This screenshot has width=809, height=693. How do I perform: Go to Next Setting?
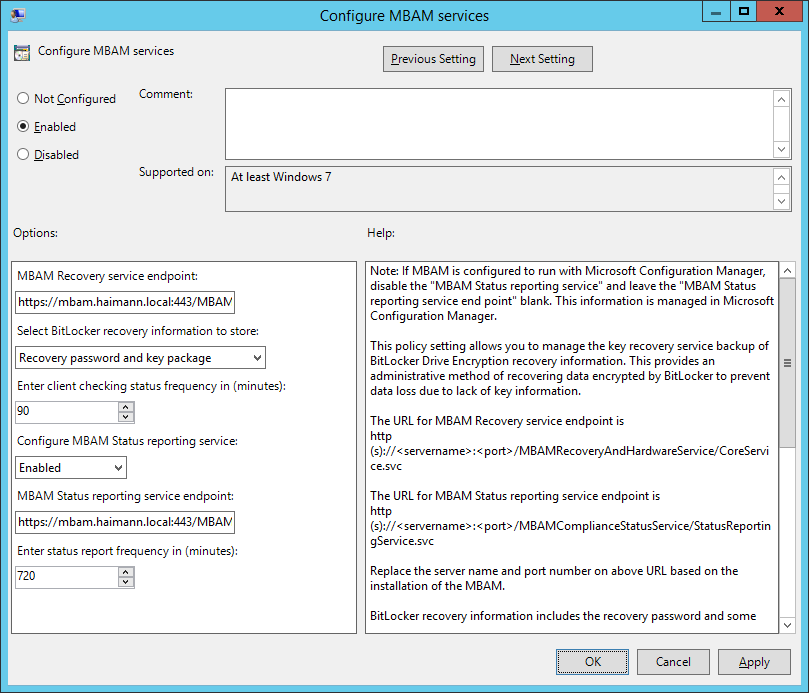click(542, 59)
